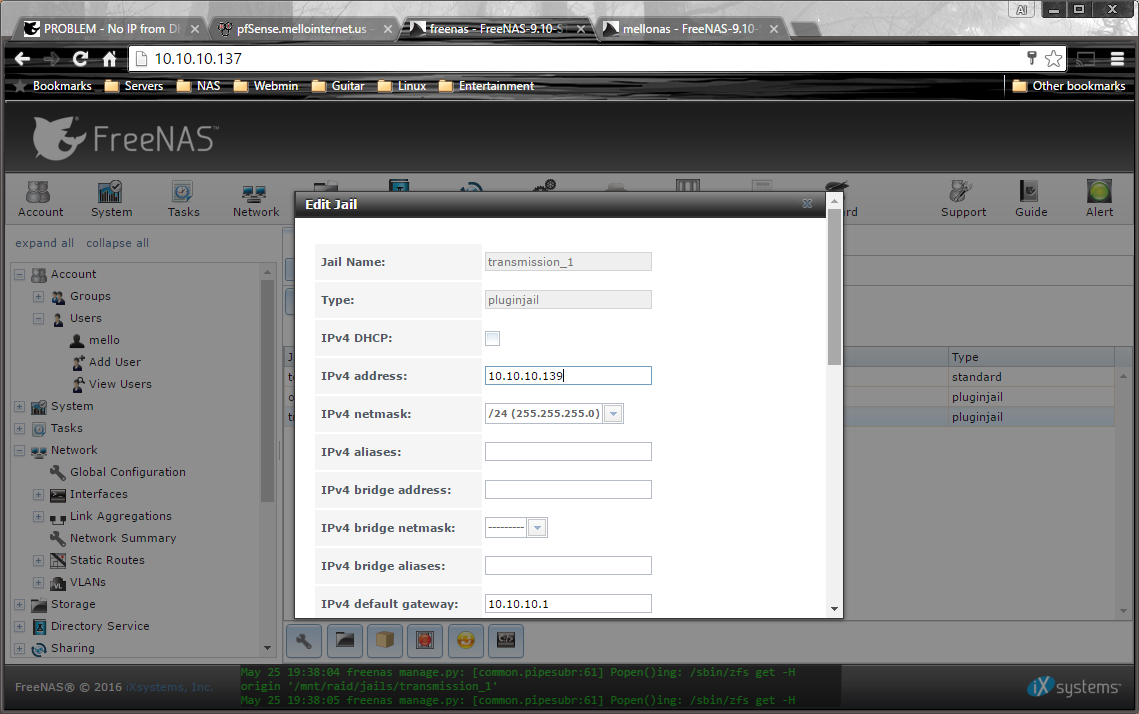The image size is (1139, 714).
Task: Open the IPv4 netmask dropdown
Action: (x=614, y=413)
